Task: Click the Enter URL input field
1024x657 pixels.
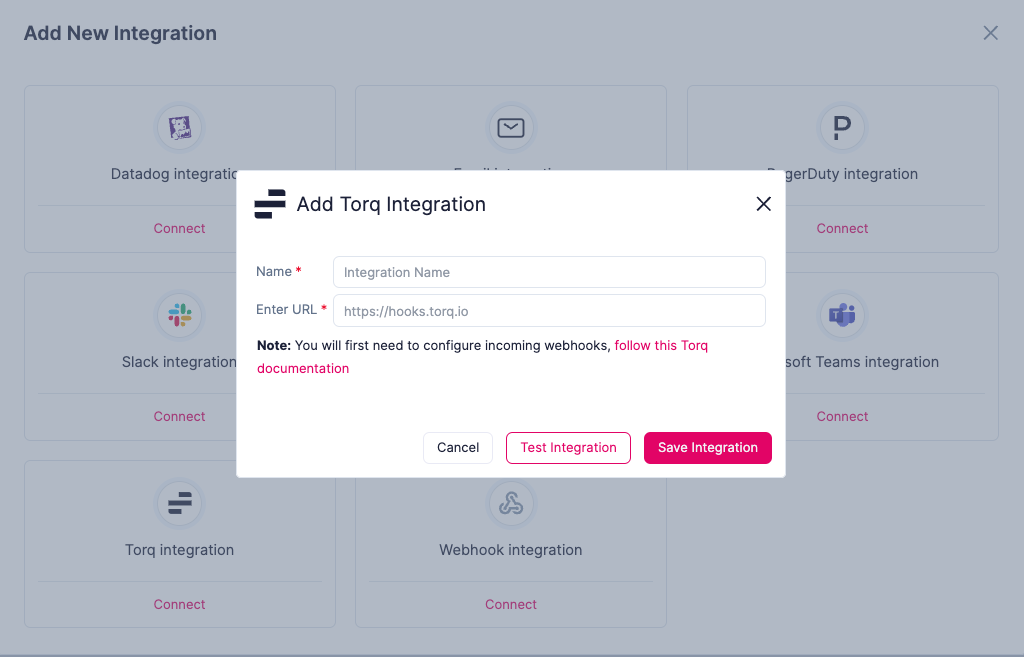Action: click(x=549, y=311)
